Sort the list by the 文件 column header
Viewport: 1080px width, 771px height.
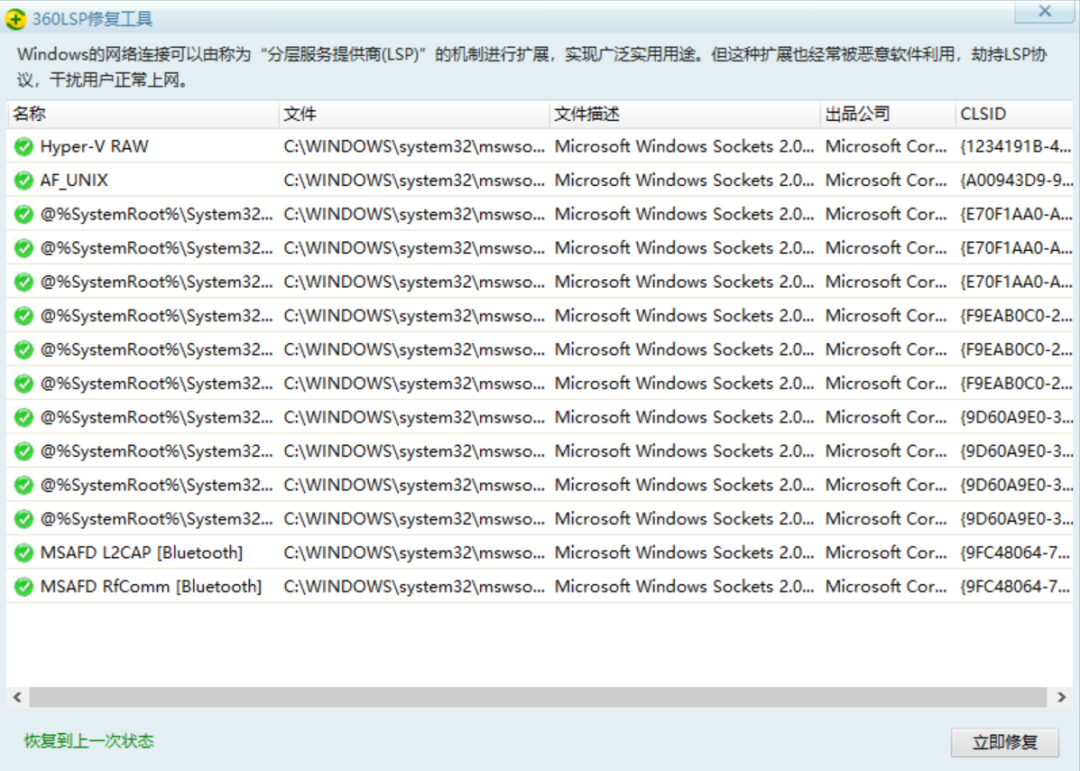coord(414,114)
